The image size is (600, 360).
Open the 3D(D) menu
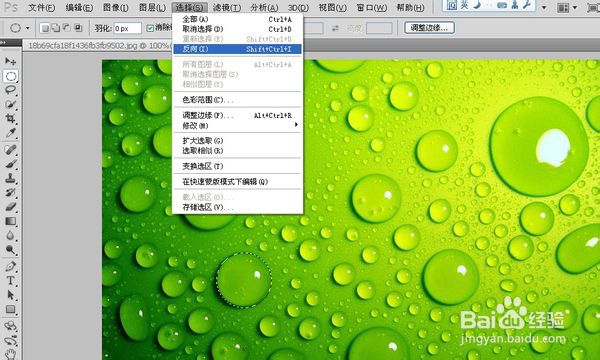click(x=298, y=7)
